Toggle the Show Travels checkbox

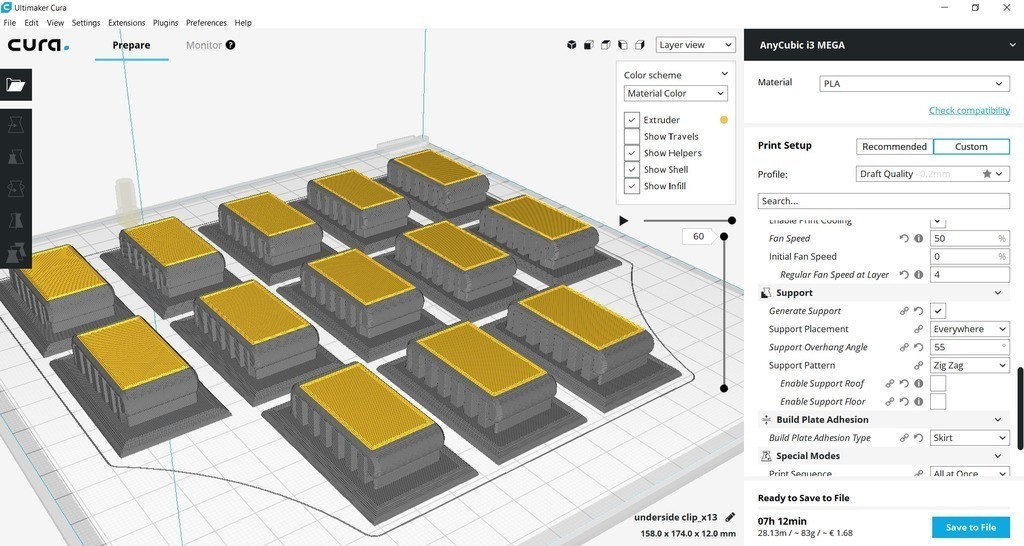pos(631,137)
